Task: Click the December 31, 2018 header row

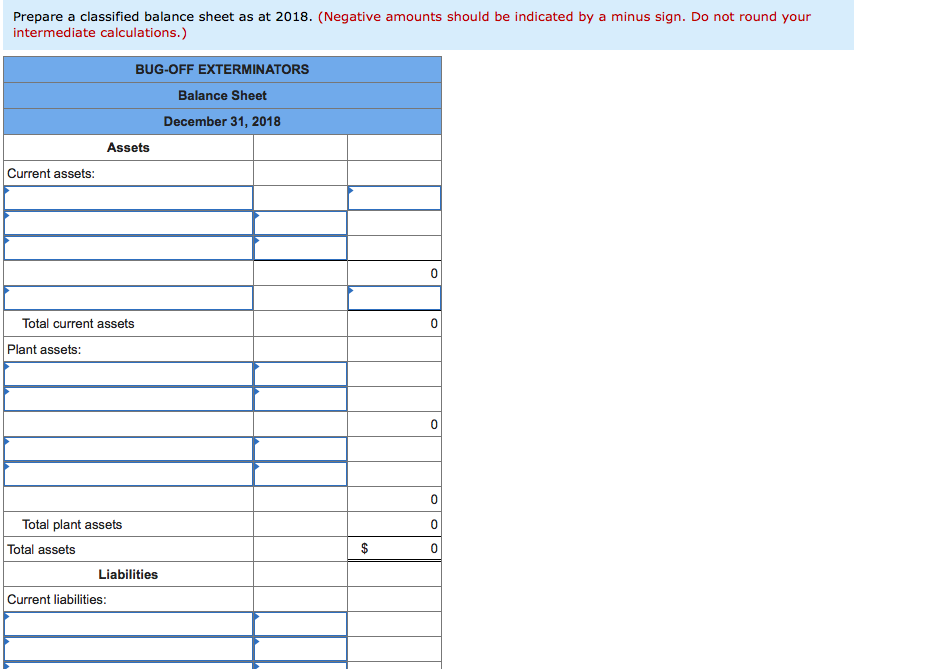Action: click(x=222, y=121)
